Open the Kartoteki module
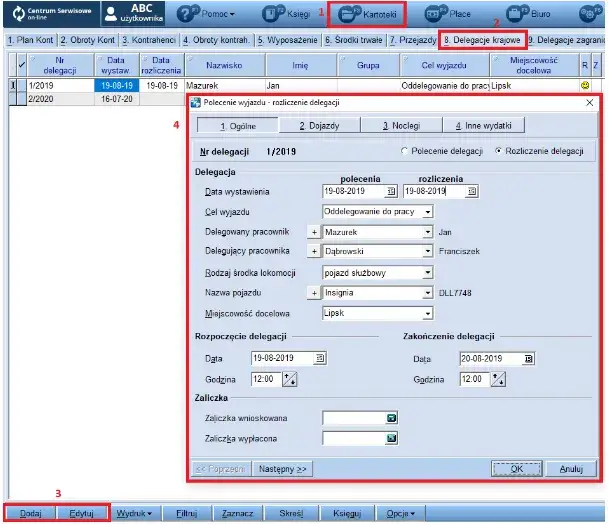Viewport: 609px width, 524px height. pos(370,15)
